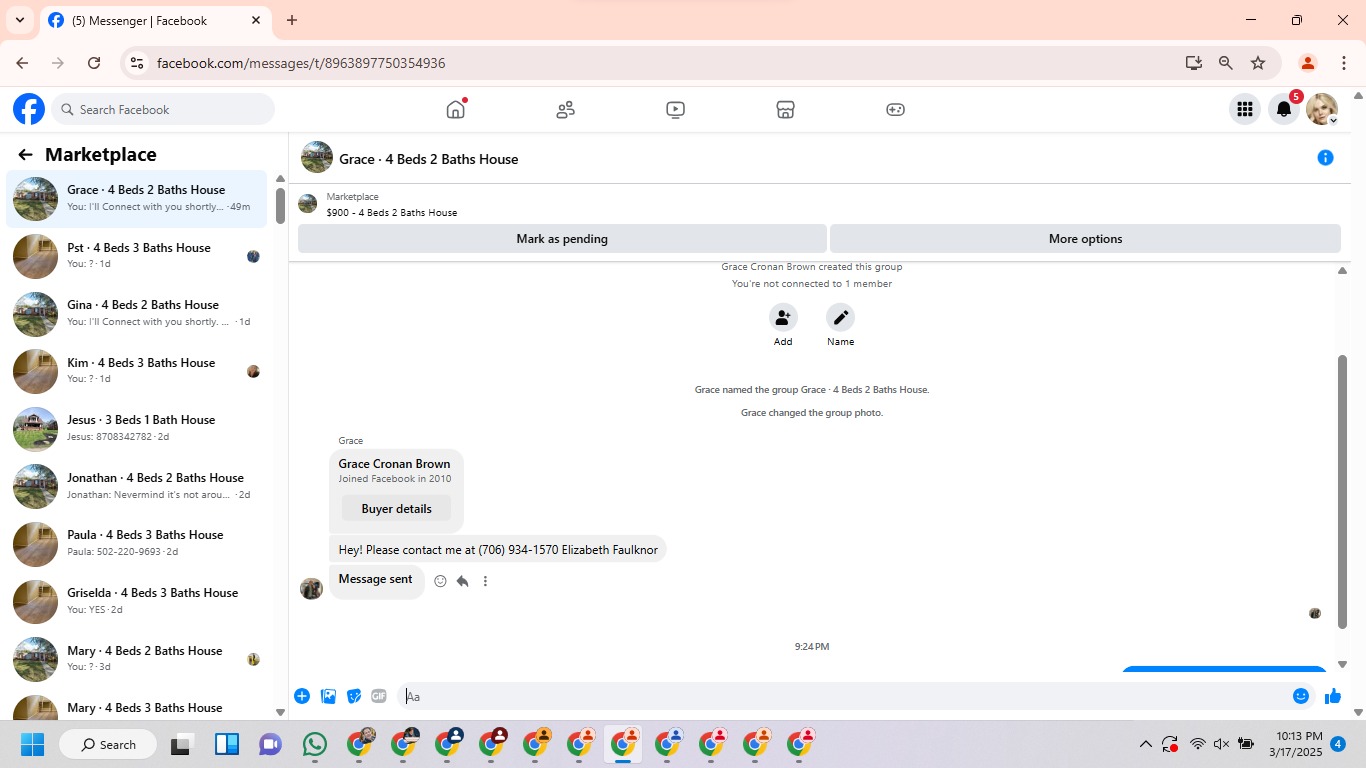Open the Gaming controller icon
Viewport: 1366px width, 768px height.
pos(896,109)
